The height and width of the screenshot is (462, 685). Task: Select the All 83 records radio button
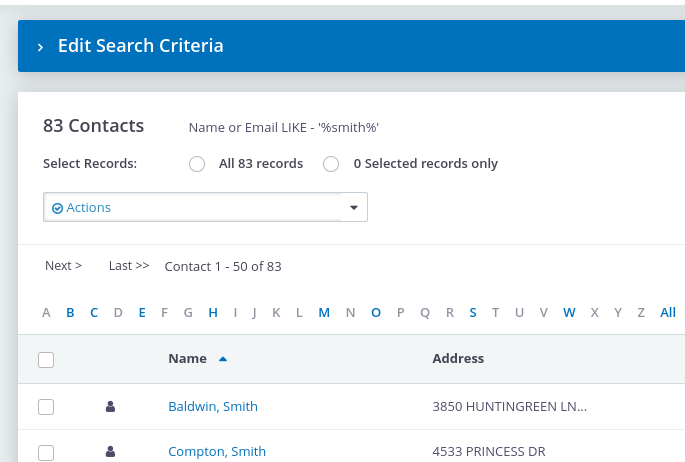(x=197, y=164)
